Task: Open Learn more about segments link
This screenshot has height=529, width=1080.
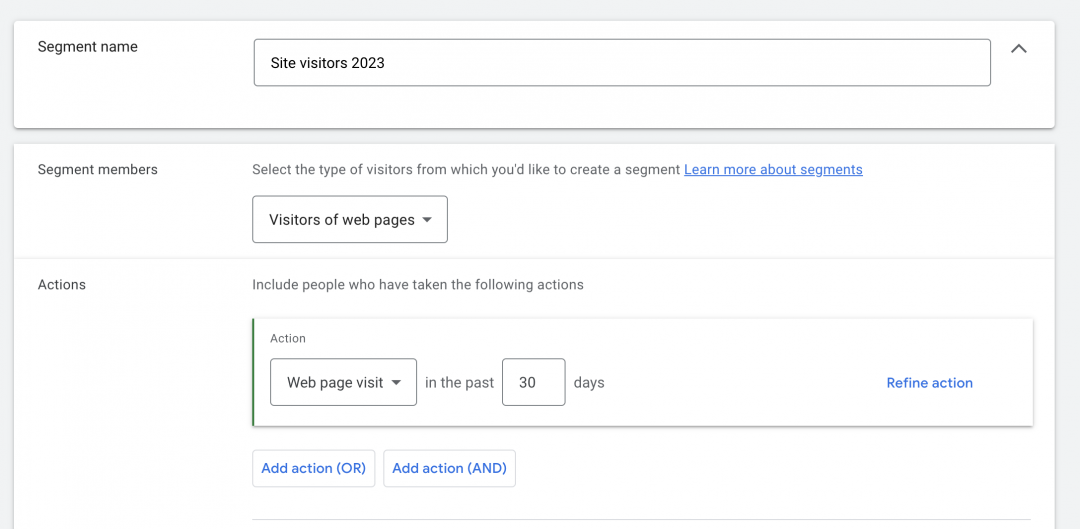Action: 773,169
